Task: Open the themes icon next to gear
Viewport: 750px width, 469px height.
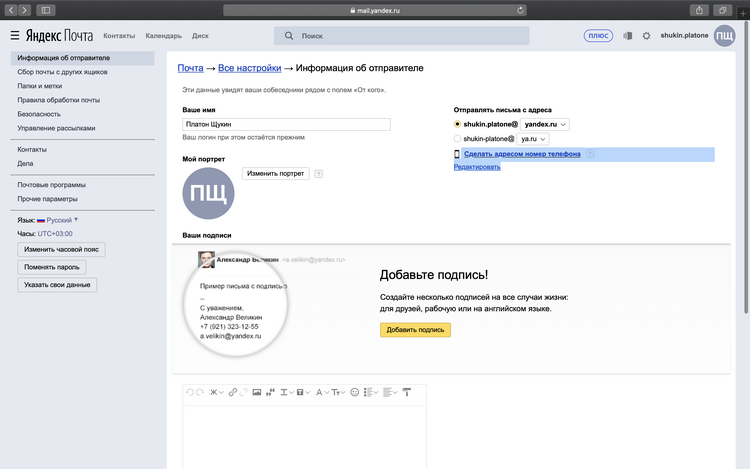Action: [628, 36]
